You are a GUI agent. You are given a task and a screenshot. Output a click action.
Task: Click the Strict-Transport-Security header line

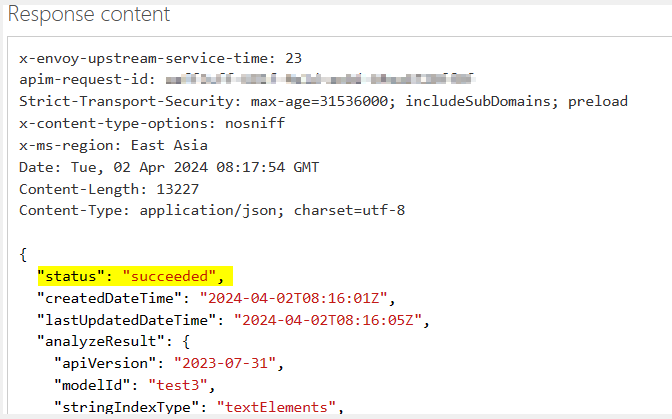pyautogui.click(x=324, y=102)
